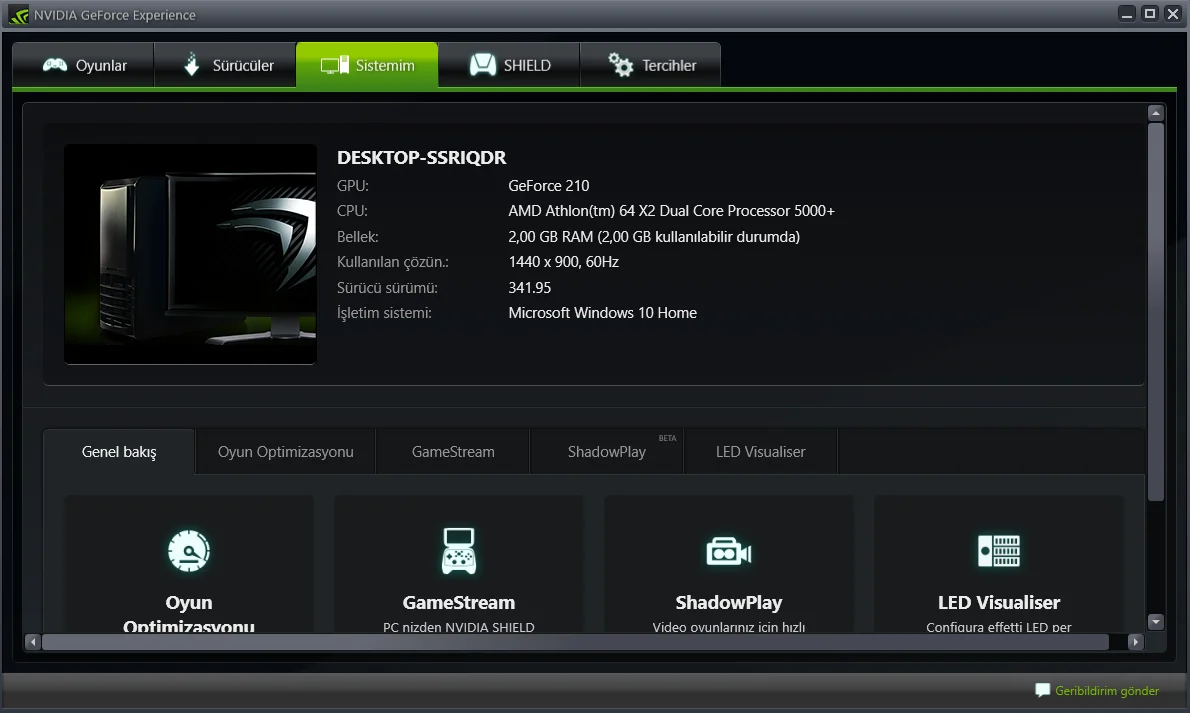Click the DESKTOP-SSRIQDR computer name
The height and width of the screenshot is (713, 1190).
(422, 158)
